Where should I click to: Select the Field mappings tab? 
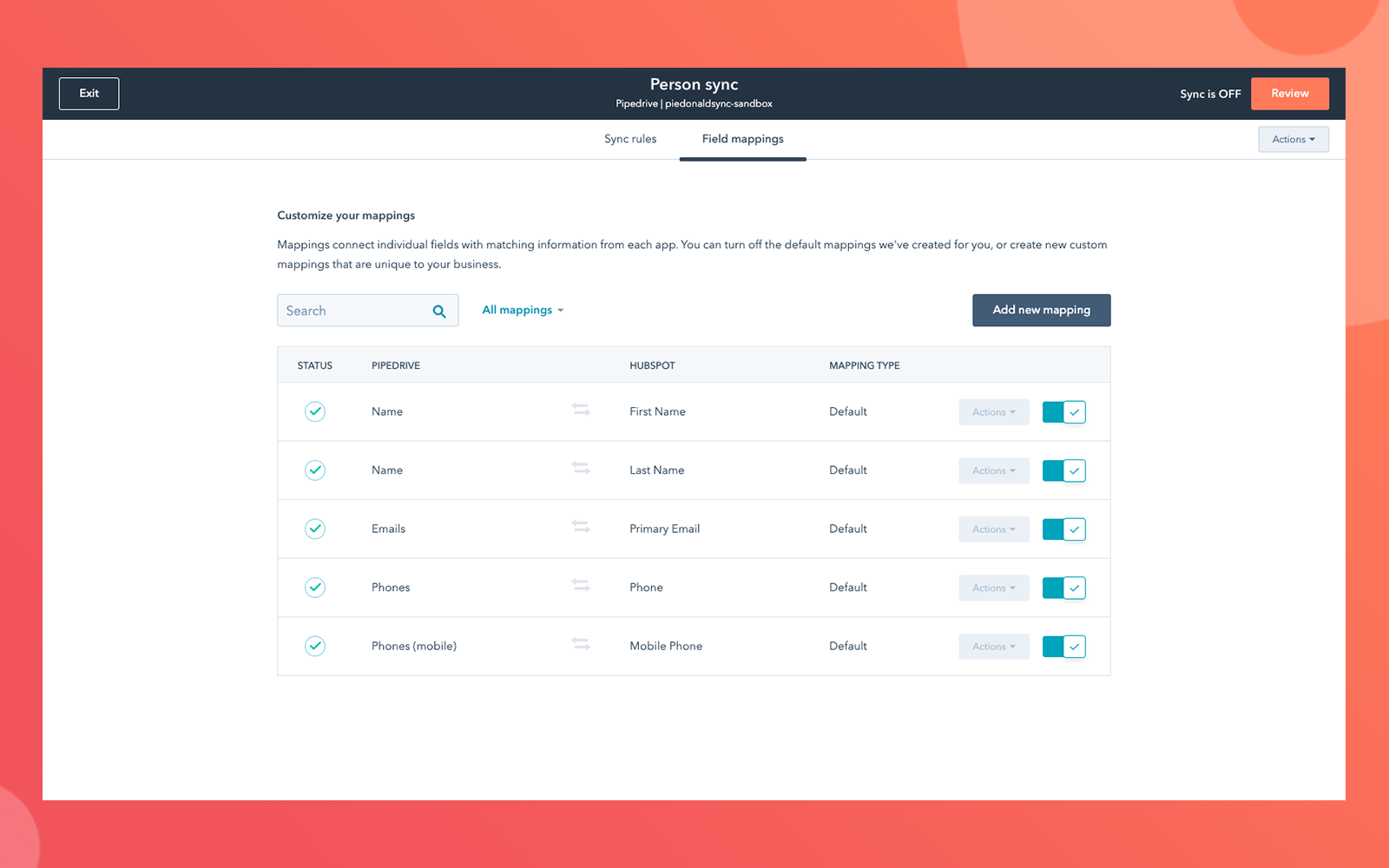[742, 139]
